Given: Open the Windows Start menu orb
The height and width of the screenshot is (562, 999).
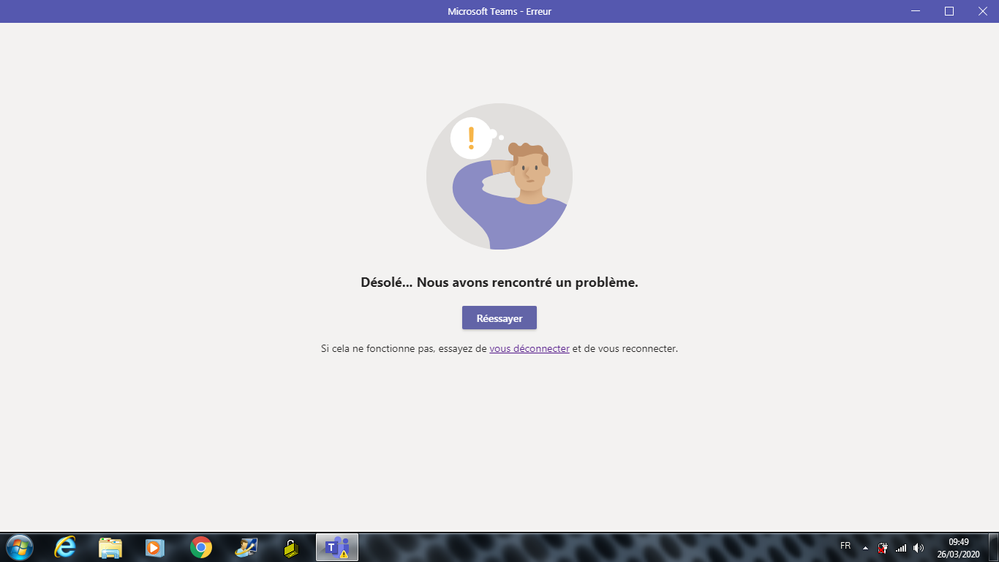Looking at the screenshot, I should 19,547.
